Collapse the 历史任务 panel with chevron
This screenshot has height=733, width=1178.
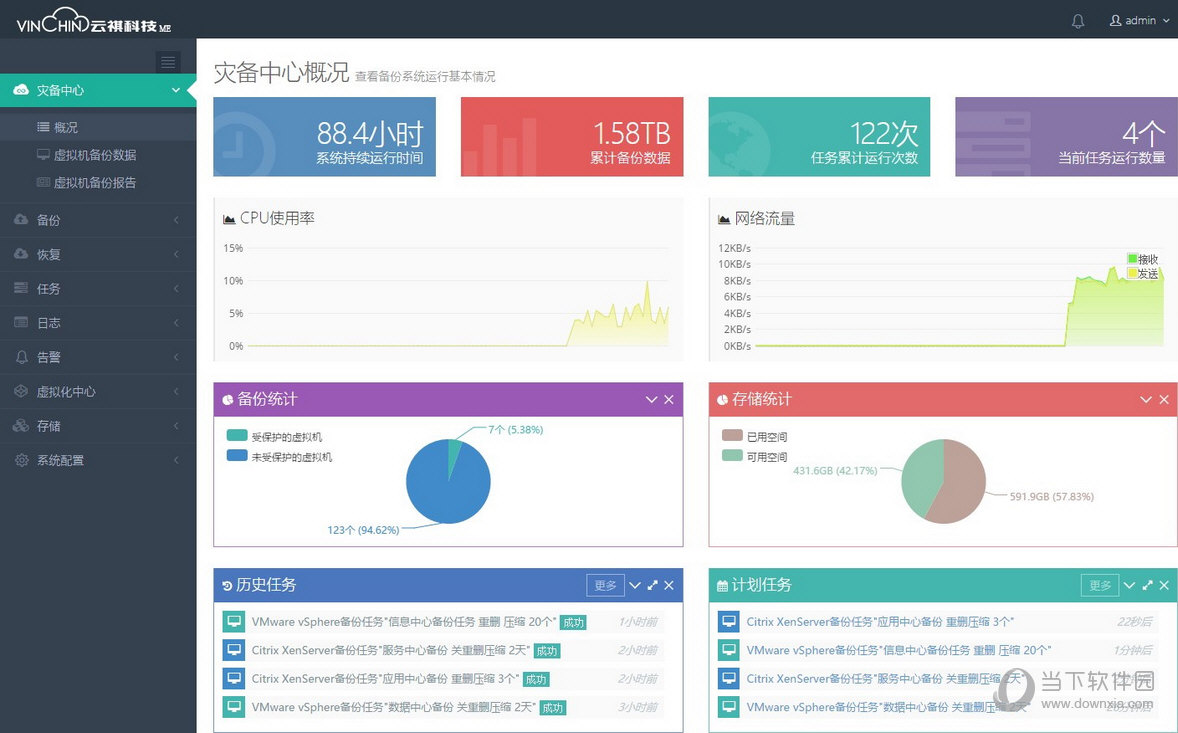[635, 585]
